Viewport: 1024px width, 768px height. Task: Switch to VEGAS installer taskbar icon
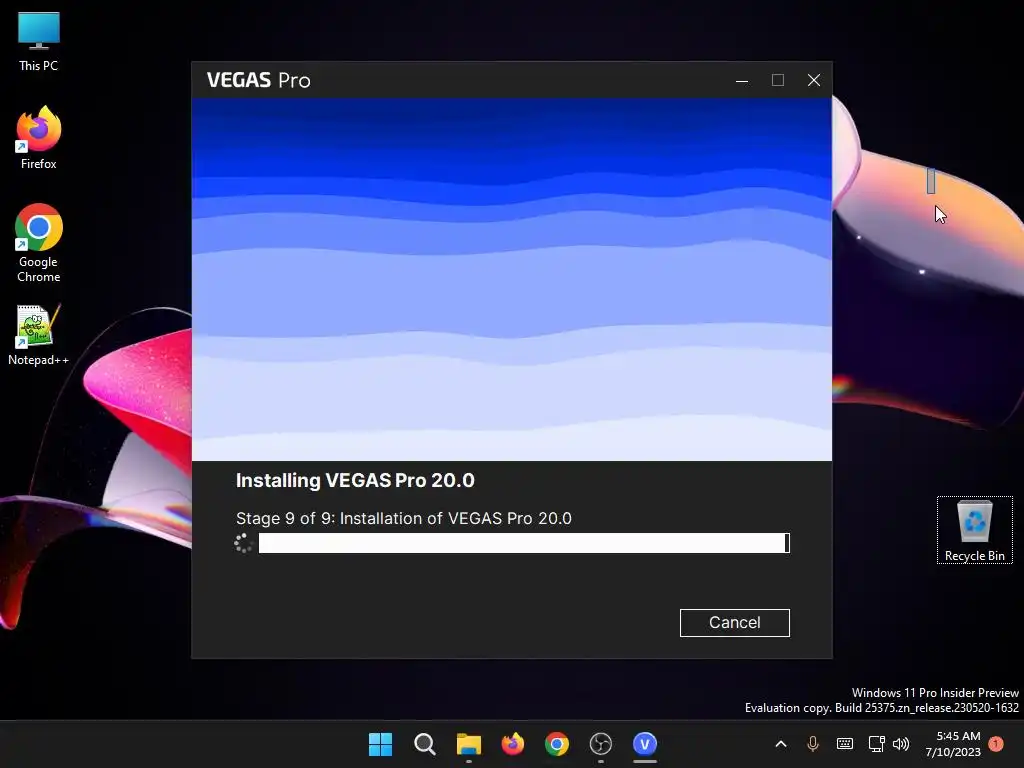(645, 744)
